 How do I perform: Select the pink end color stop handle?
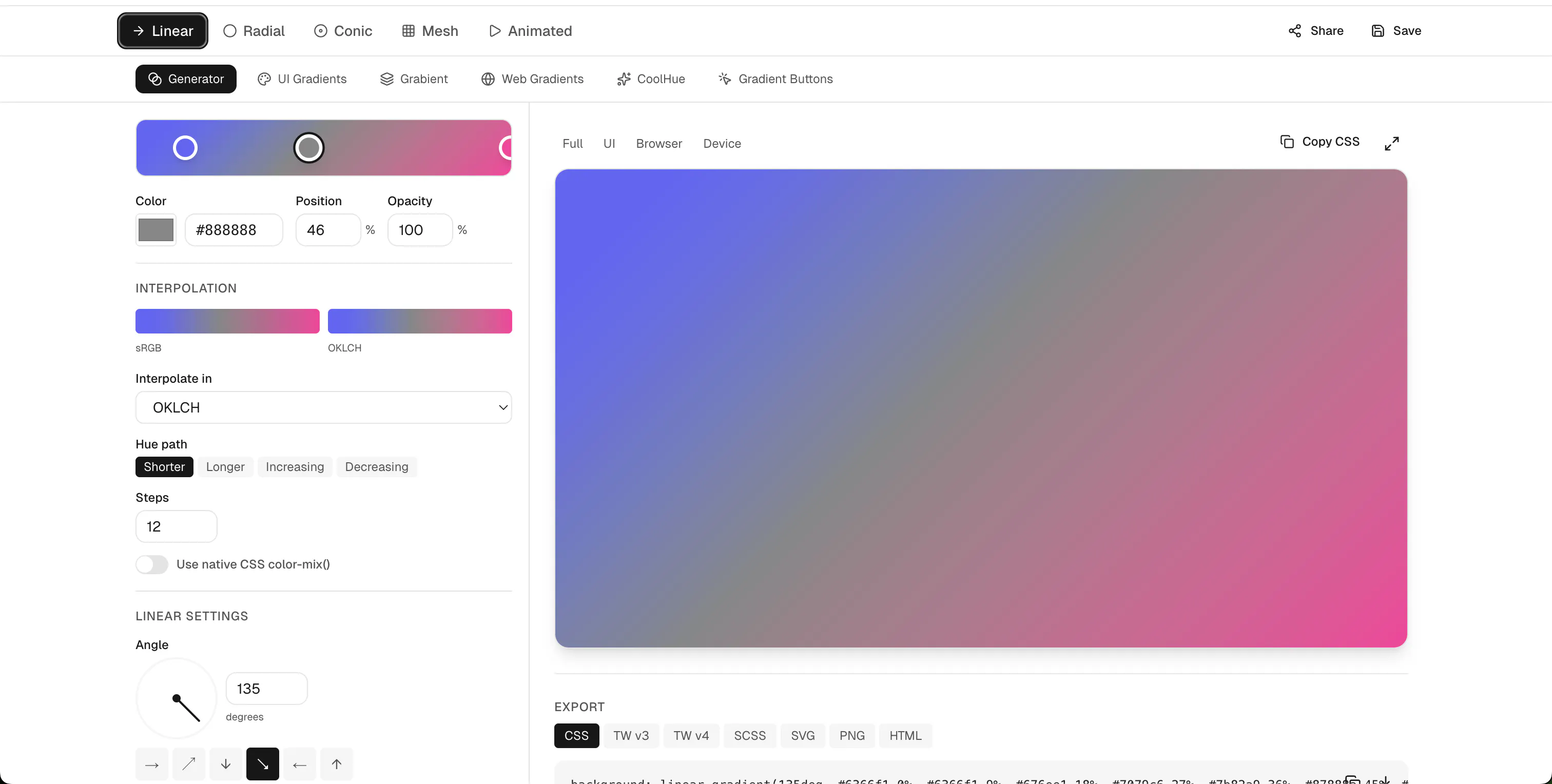click(x=506, y=148)
